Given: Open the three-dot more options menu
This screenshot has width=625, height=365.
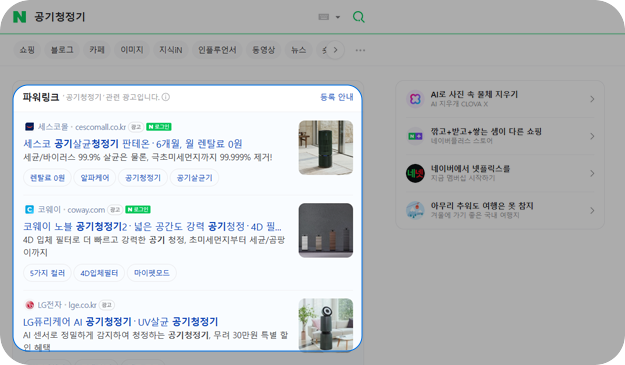Looking at the screenshot, I should tap(360, 50).
